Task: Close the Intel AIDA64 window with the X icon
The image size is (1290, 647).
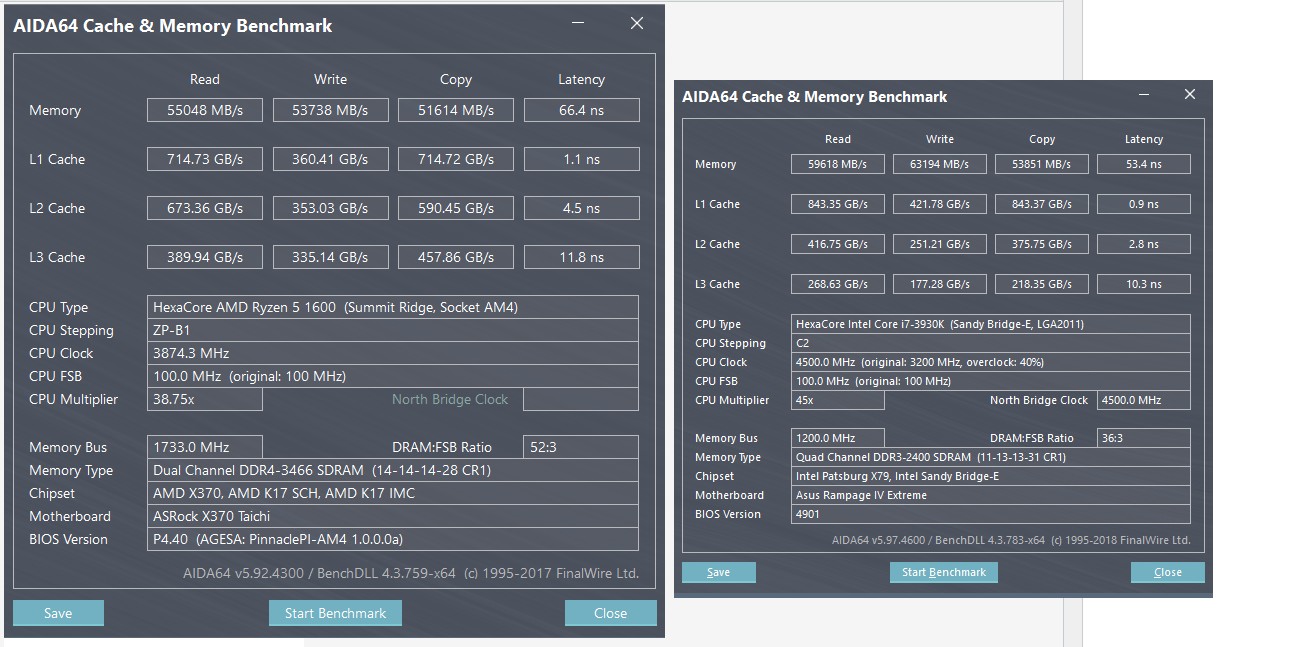Action: point(1189,95)
